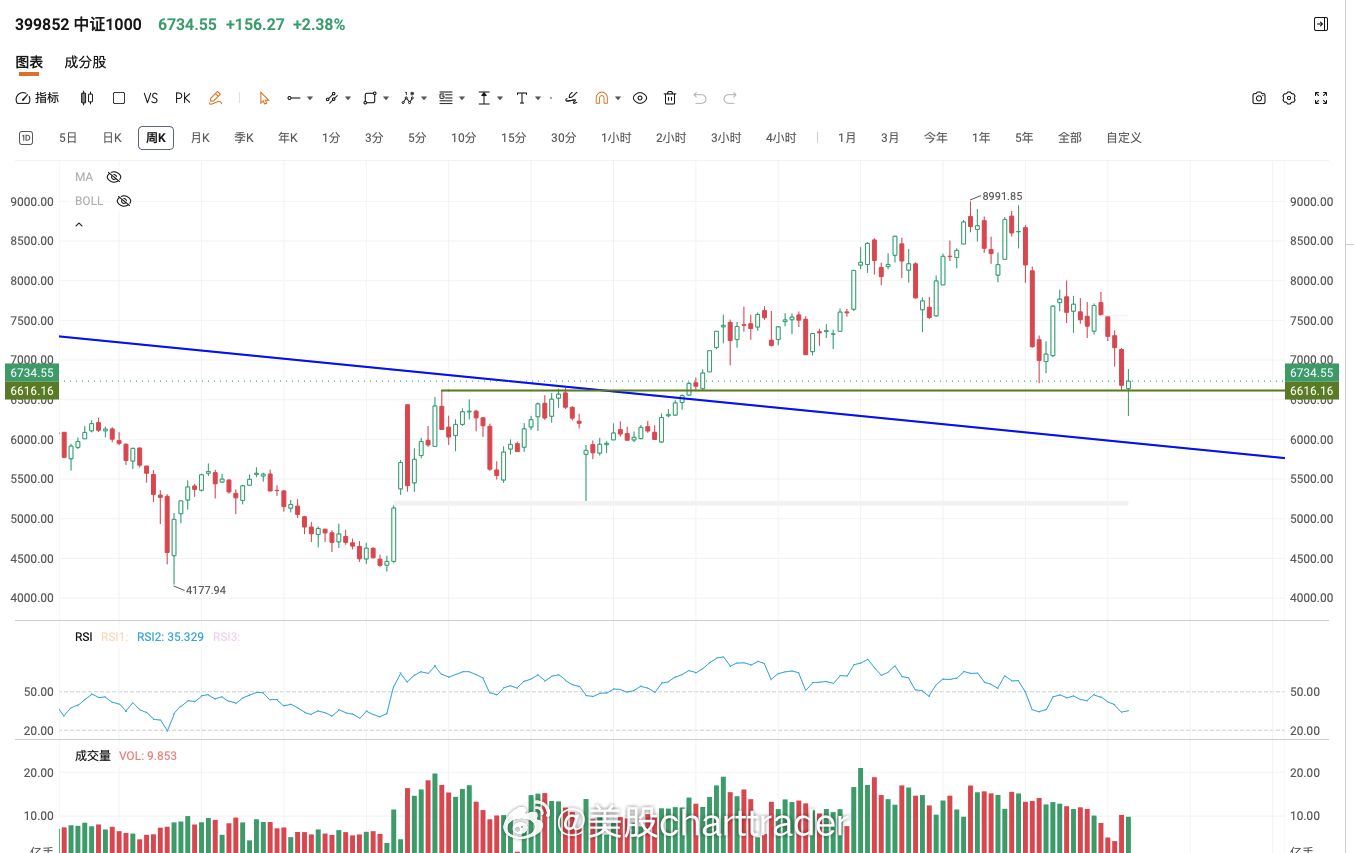
Task: Select the channel line drawing tool
Action: (331, 98)
